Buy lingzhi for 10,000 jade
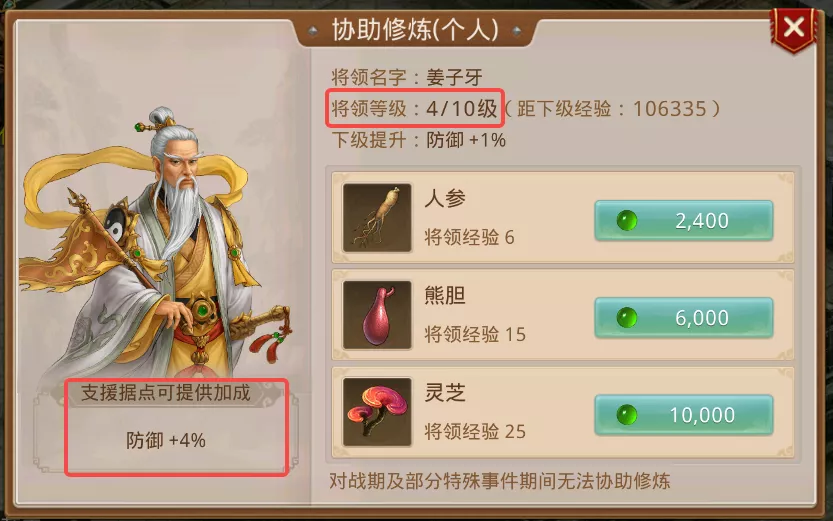Image resolution: width=833 pixels, height=521 pixels. [684, 415]
